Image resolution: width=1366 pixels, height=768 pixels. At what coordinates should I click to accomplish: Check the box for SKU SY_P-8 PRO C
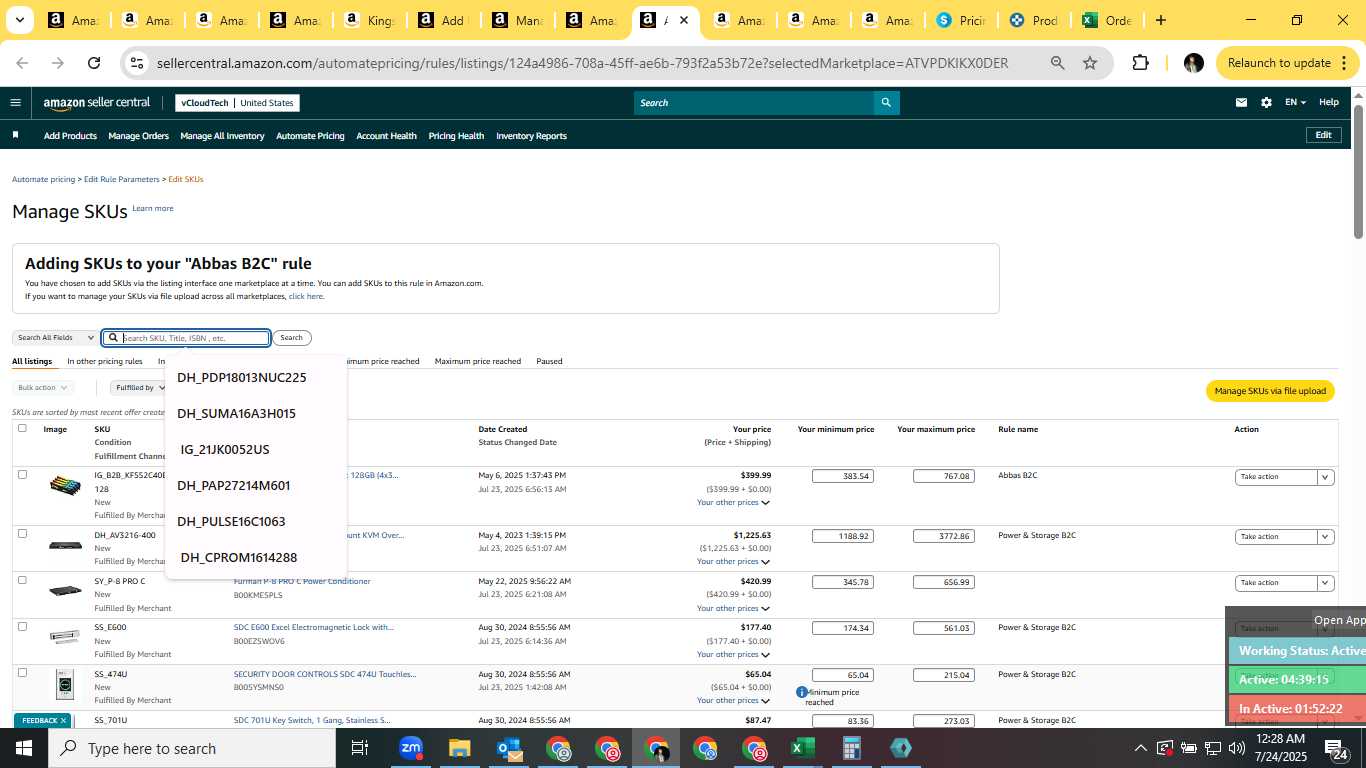[x=22, y=580]
